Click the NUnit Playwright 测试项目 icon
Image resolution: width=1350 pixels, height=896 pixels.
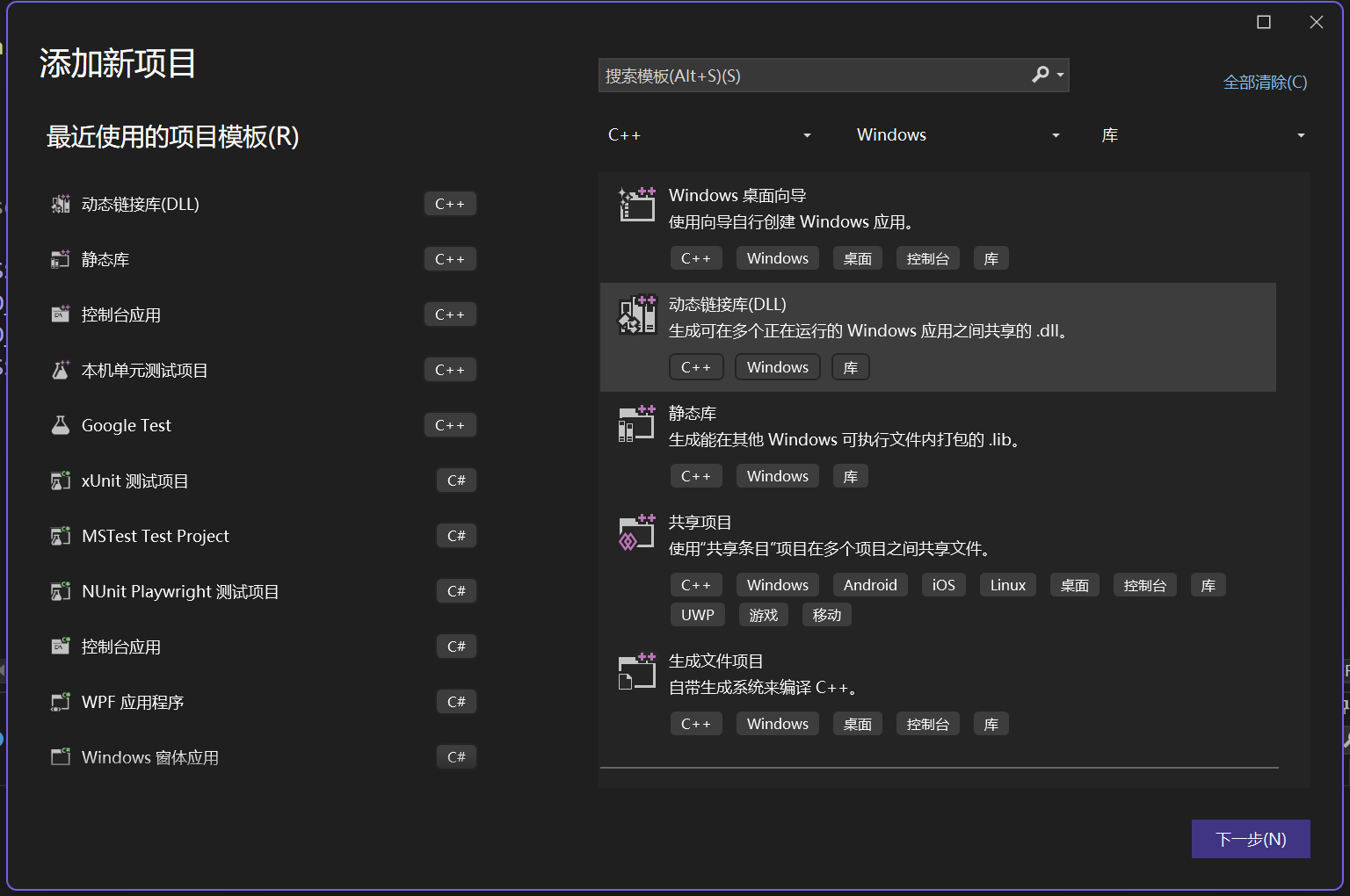tap(61, 591)
